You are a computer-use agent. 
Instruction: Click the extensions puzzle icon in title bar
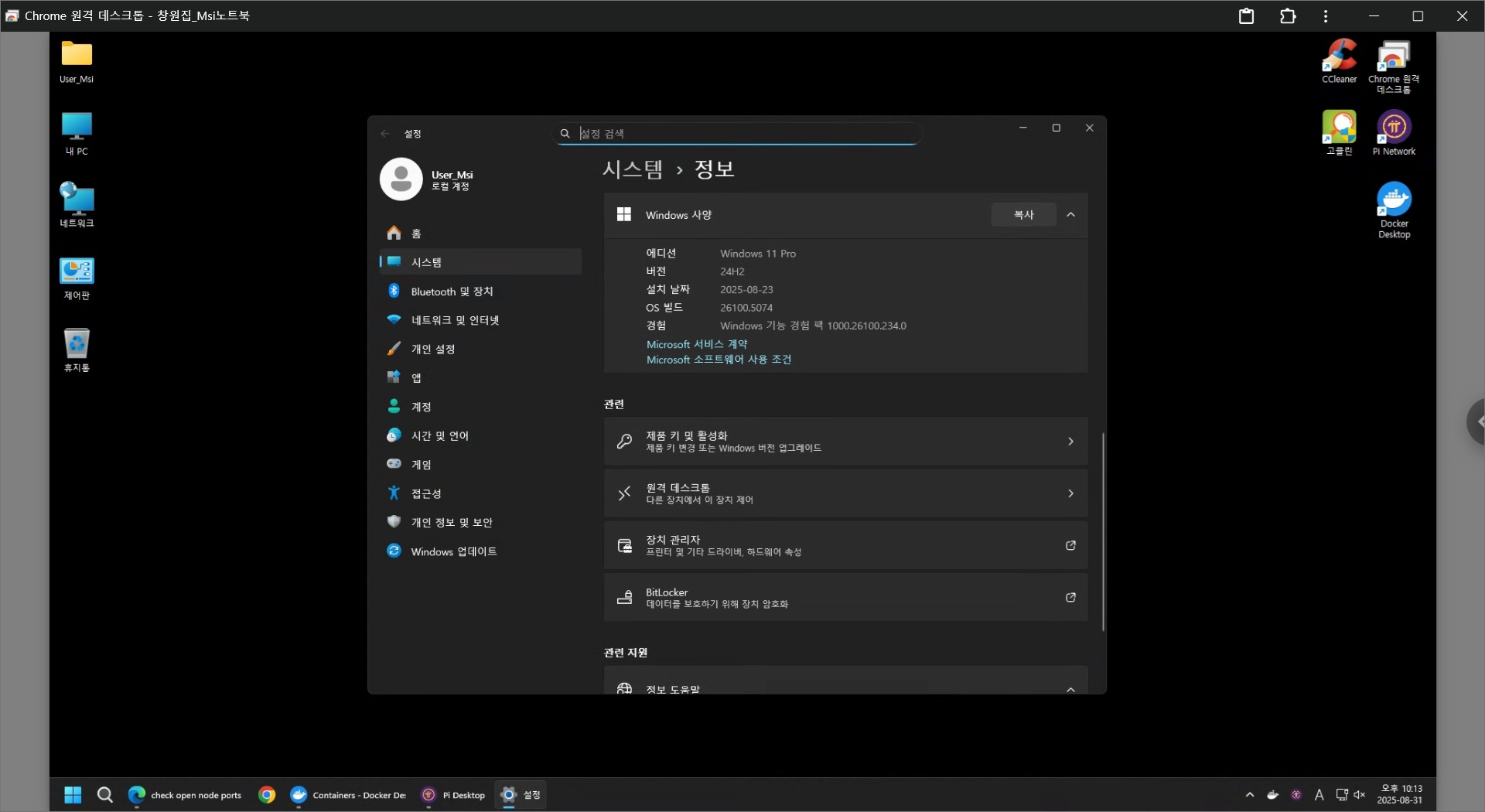(x=1288, y=15)
